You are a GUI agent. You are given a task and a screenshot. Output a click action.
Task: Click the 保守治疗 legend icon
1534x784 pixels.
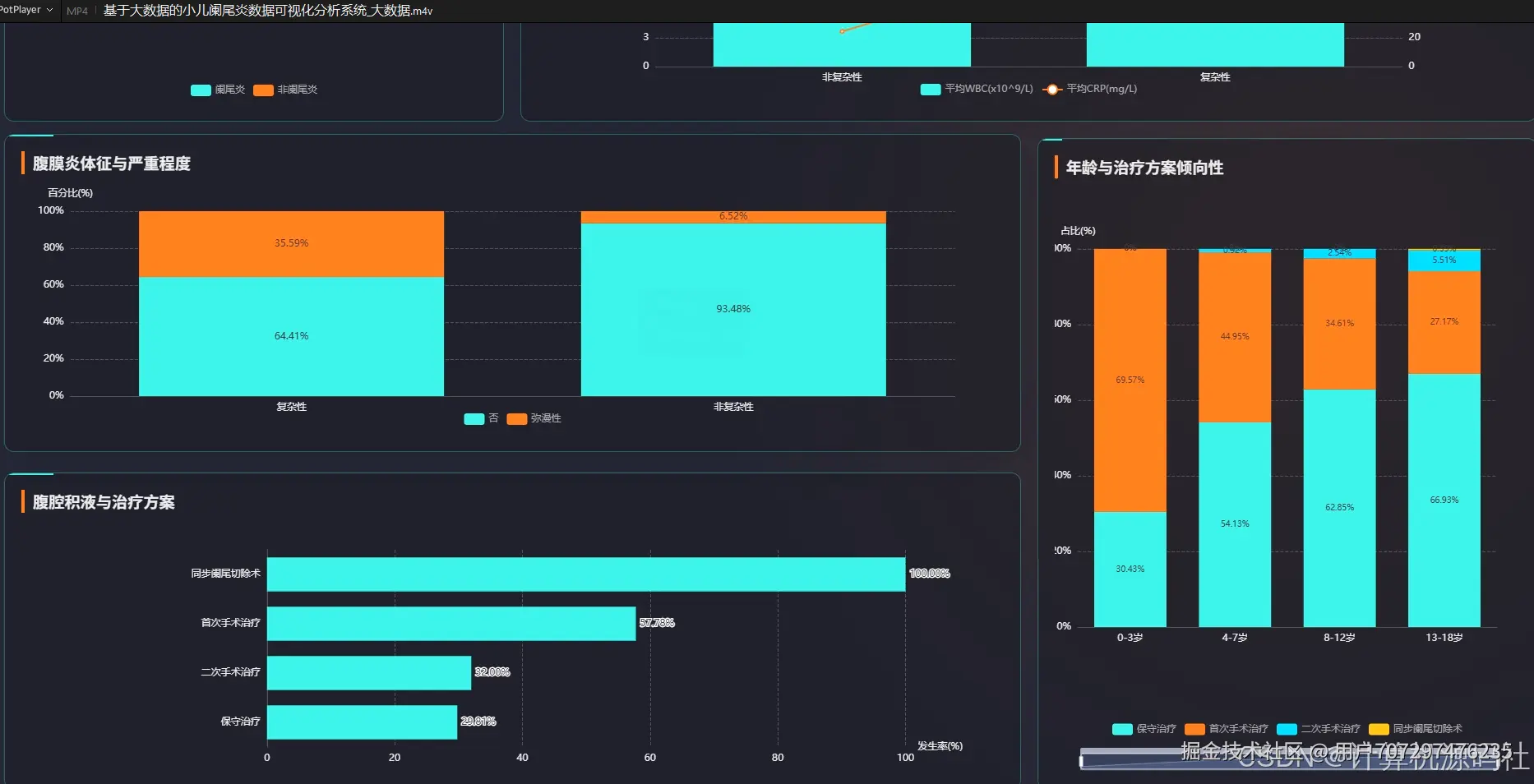[x=1122, y=729]
